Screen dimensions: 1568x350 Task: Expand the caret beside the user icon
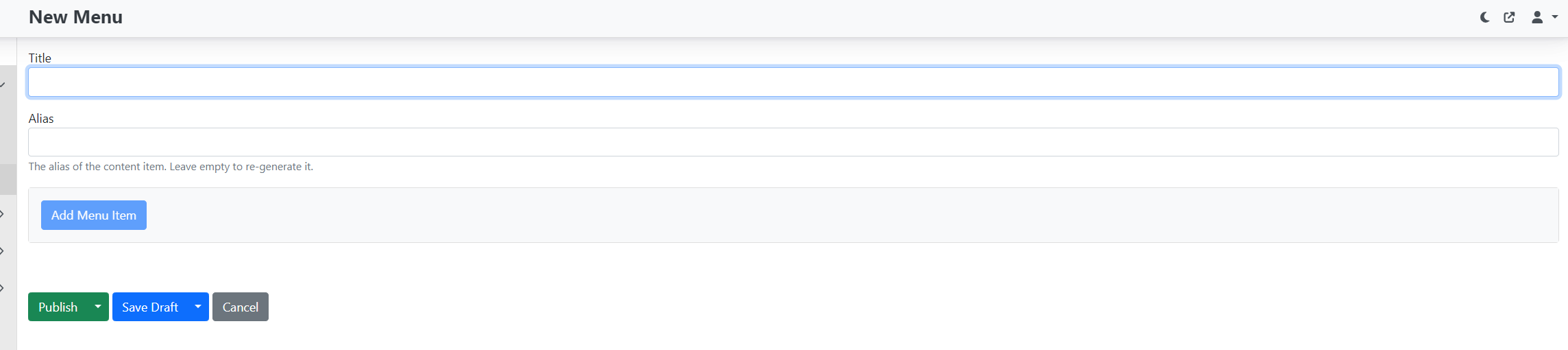point(1554,17)
